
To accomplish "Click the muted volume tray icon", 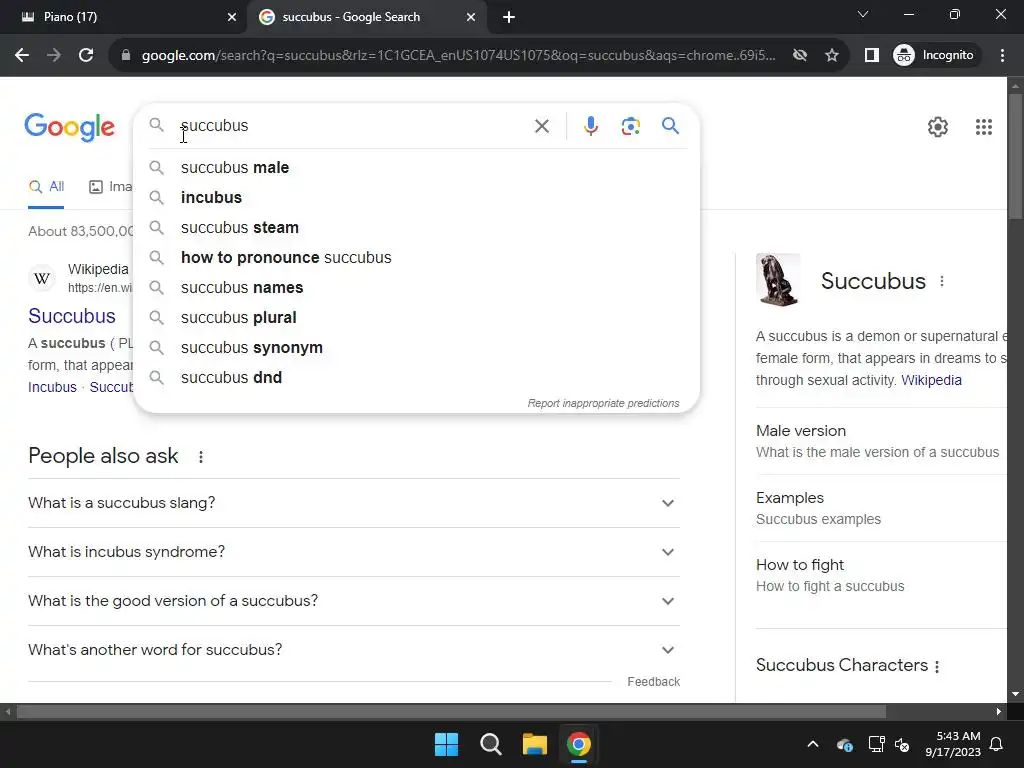I will (x=902, y=744).
